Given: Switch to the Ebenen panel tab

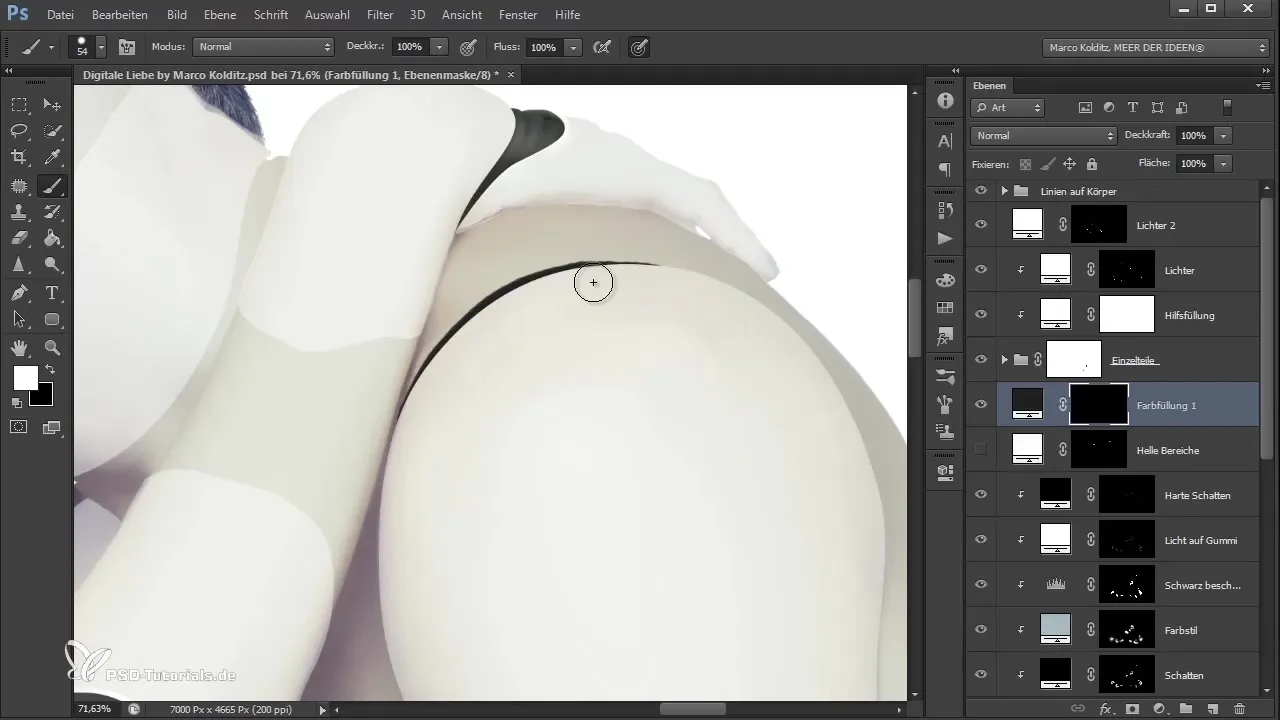Looking at the screenshot, I should click(x=989, y=86).
